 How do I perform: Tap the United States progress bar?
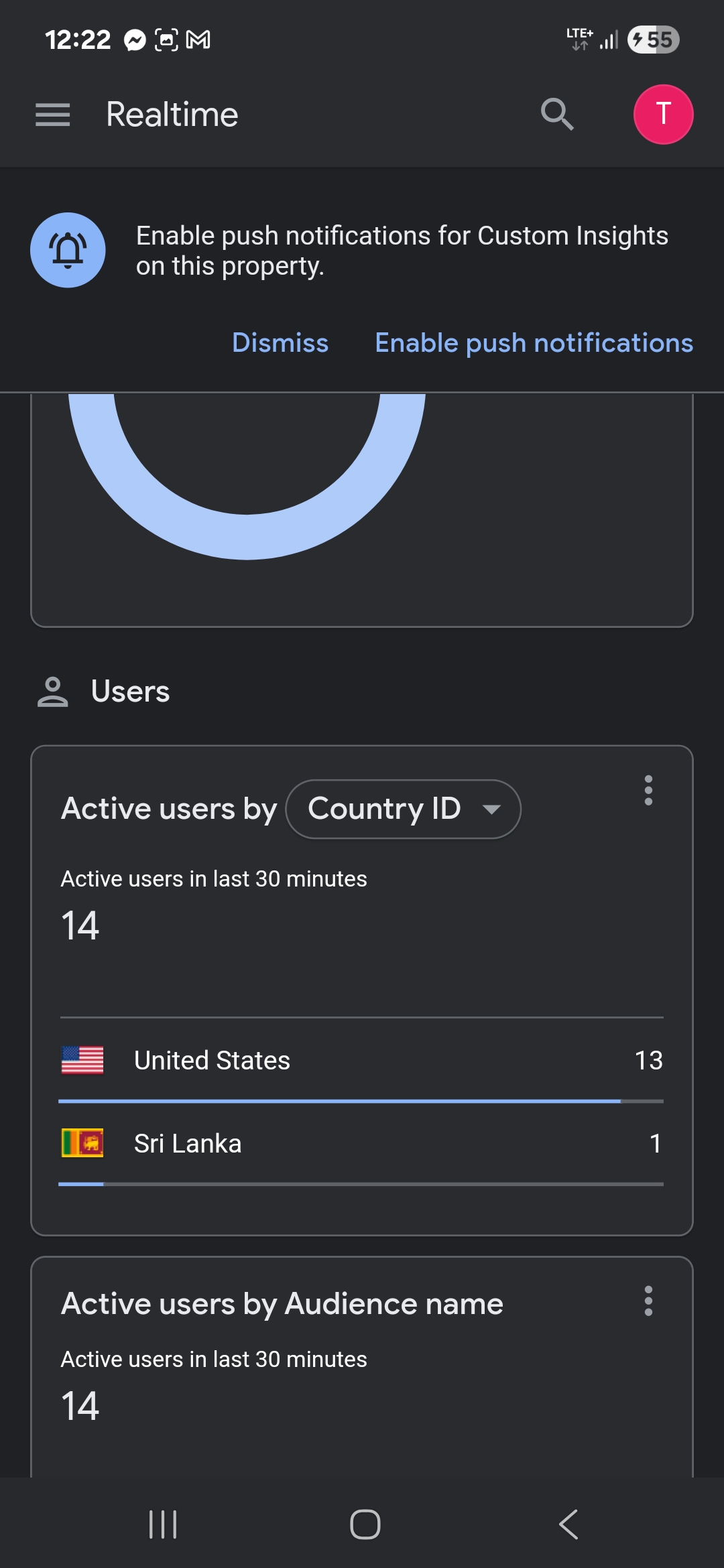pyautogui.click(x=339, y=1101)
